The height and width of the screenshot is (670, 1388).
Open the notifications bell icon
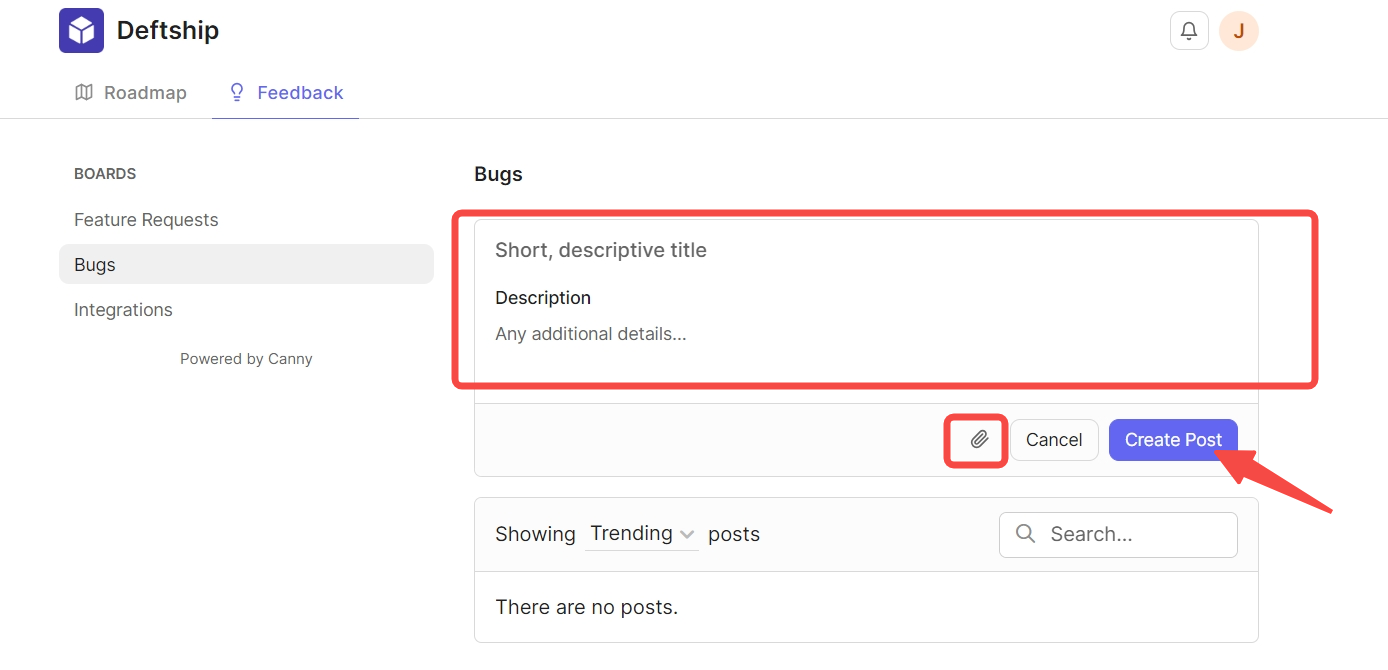1189,31
